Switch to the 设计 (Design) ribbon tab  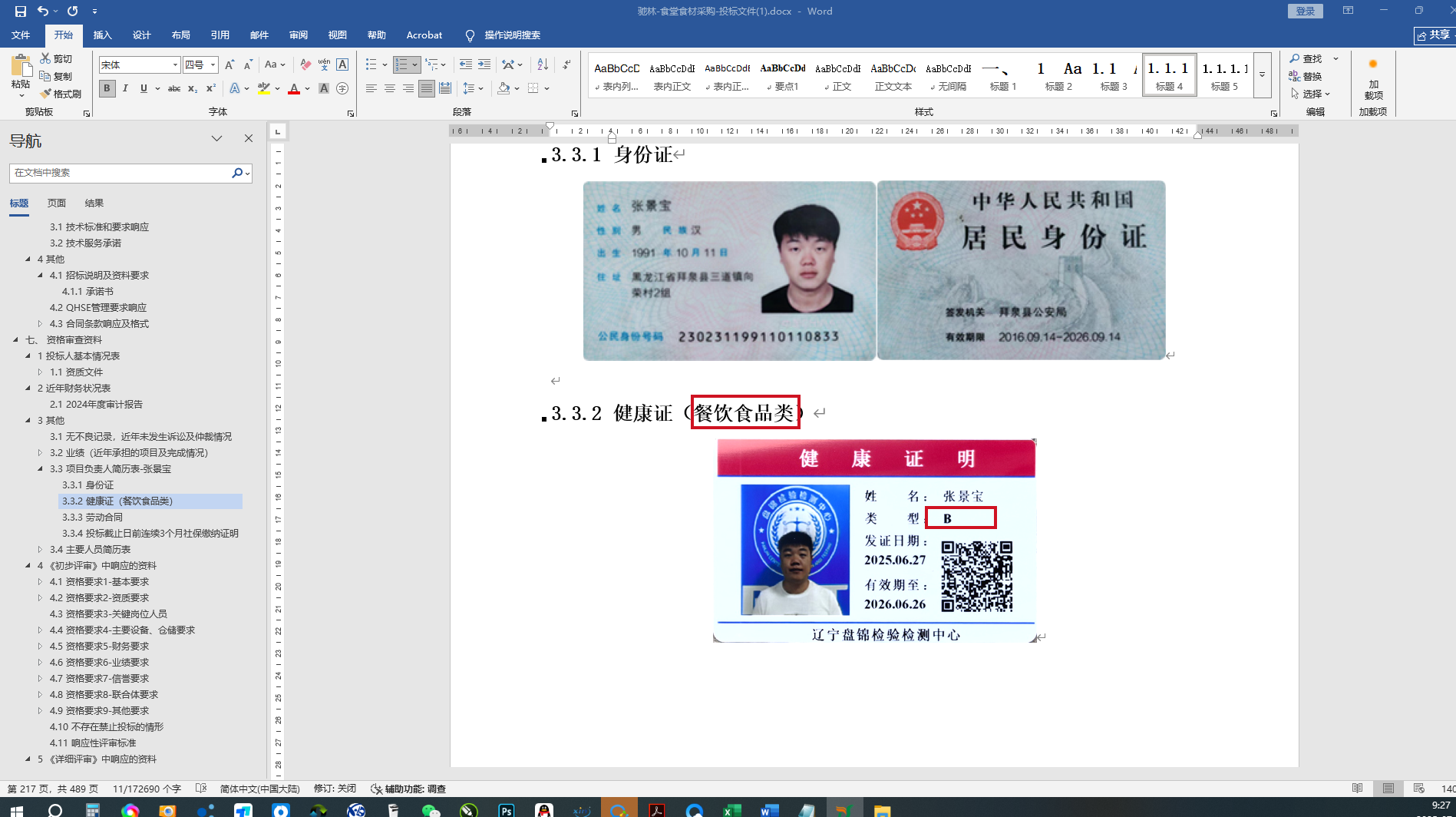click(141, 35)
